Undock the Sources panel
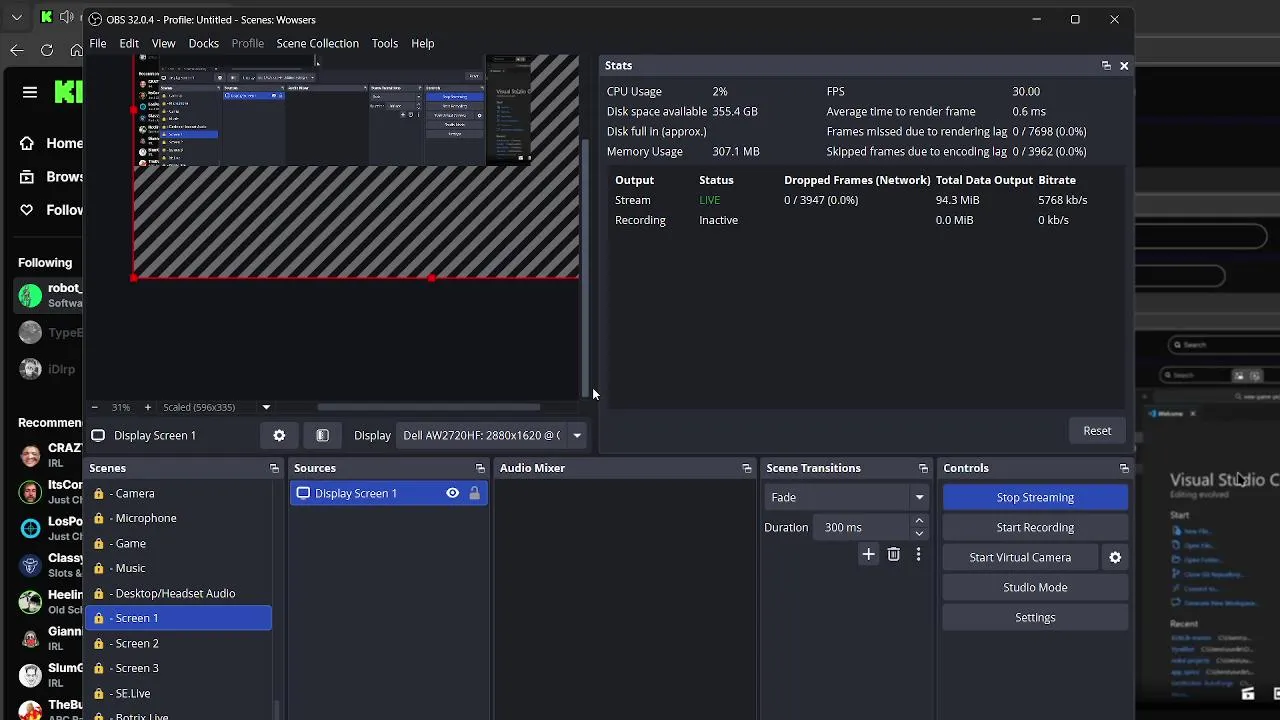This screenshot has height=720, width=1280. point(480,468)
